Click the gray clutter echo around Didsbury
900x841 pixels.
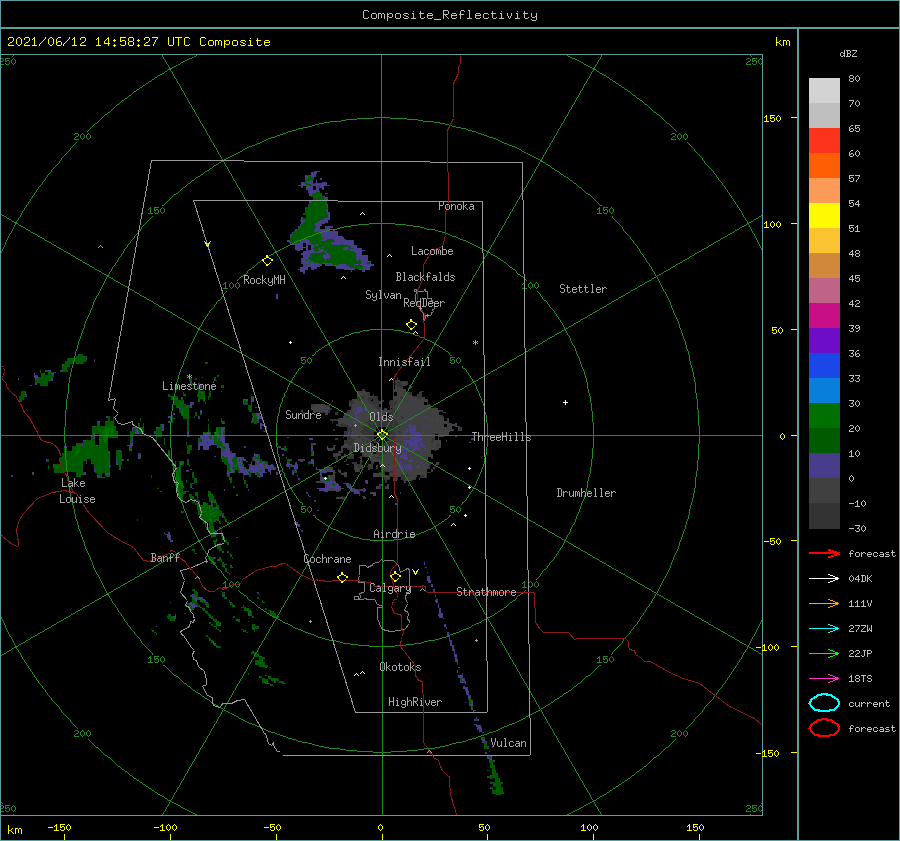coord(396,431)
